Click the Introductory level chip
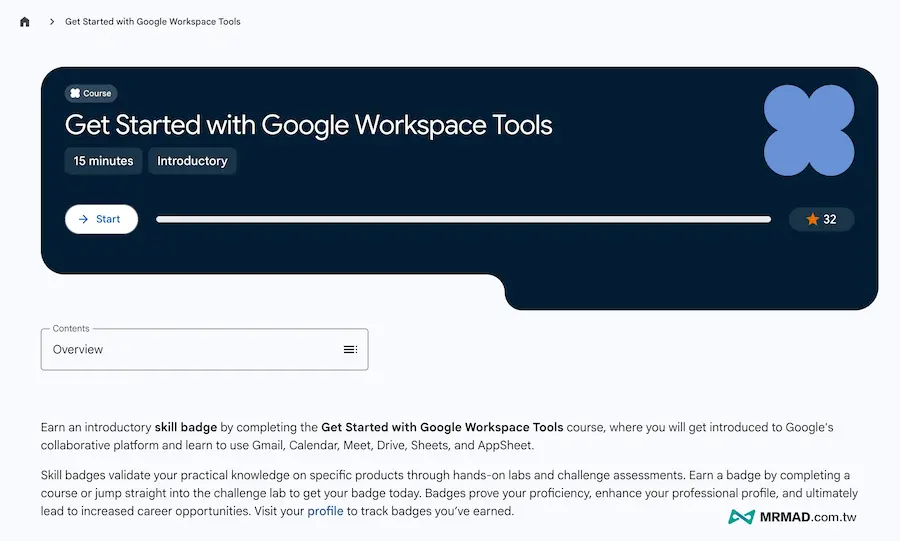This screenshot has height=541, width=900. pyautogui.click(x=192, y=161)
